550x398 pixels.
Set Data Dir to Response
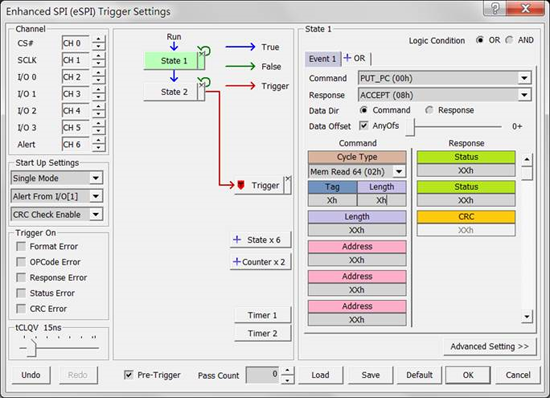click(429, 110)
